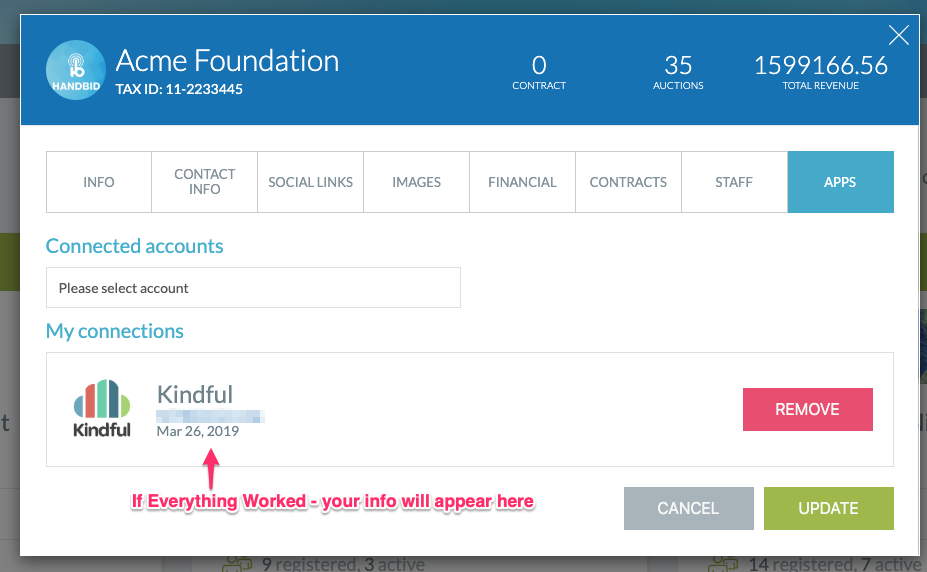Click the Kindful connection name
The image size is (927, 572).
click(195, 394)
